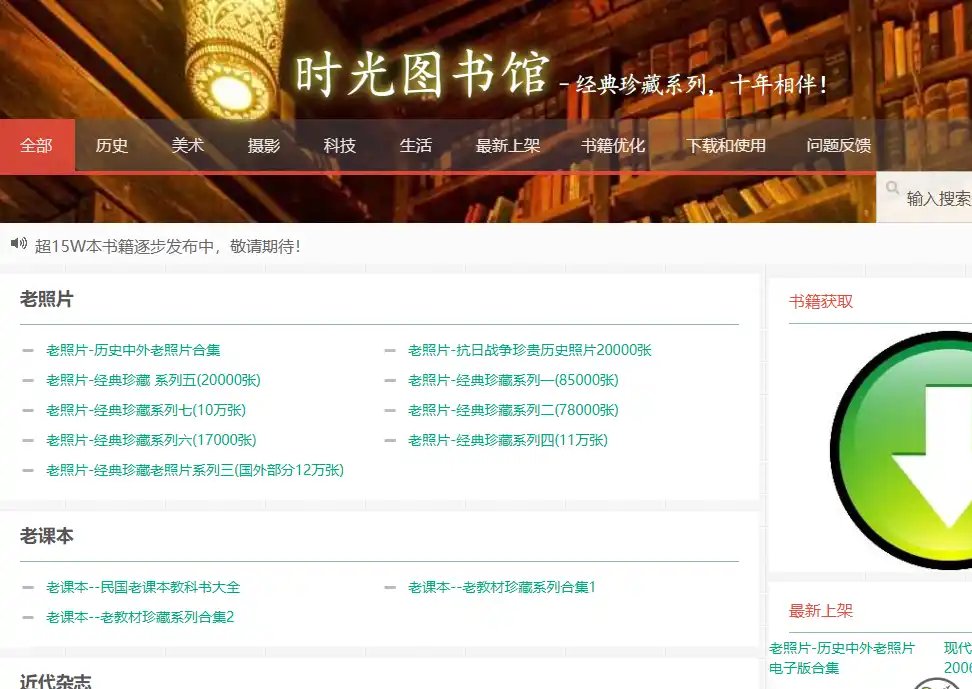Image resolution: width=972 pixels, height=689 pixels.
Task: Open the 生活 category tab
Action: click(415, 146)
